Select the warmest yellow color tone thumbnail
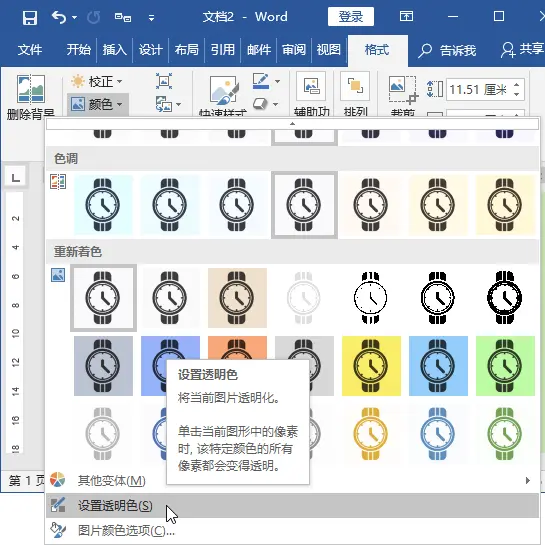Screen dimensions: 545x545 click(x=505, y=205)
